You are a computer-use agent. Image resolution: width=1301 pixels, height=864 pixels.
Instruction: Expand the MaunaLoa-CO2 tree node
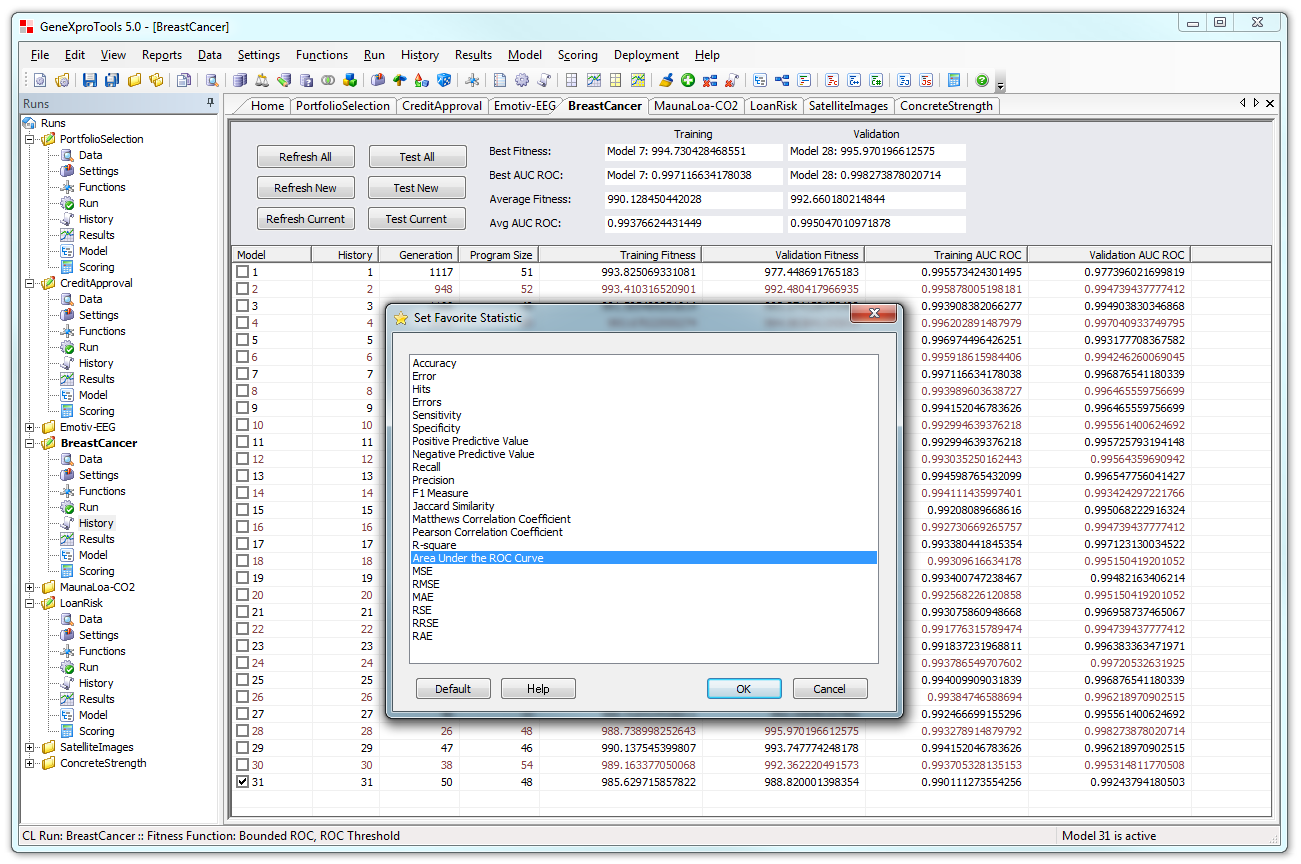pyautogui.click(x=30, y=587)
